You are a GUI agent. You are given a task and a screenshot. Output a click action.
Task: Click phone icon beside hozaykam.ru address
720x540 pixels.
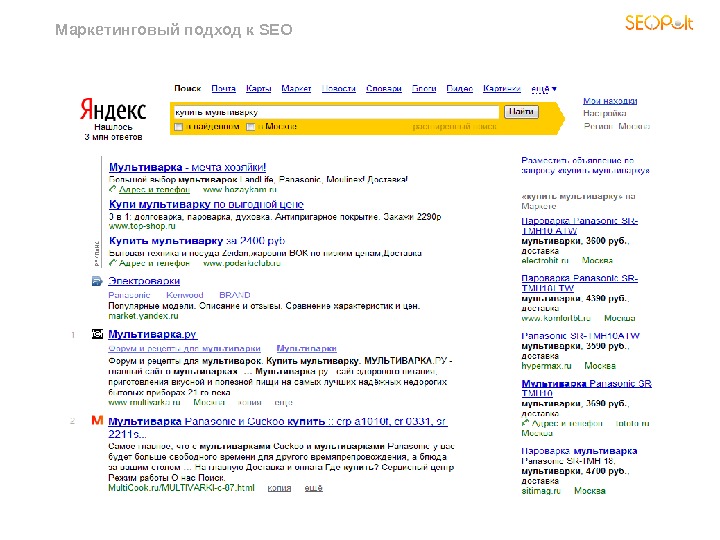pos(112,189)
